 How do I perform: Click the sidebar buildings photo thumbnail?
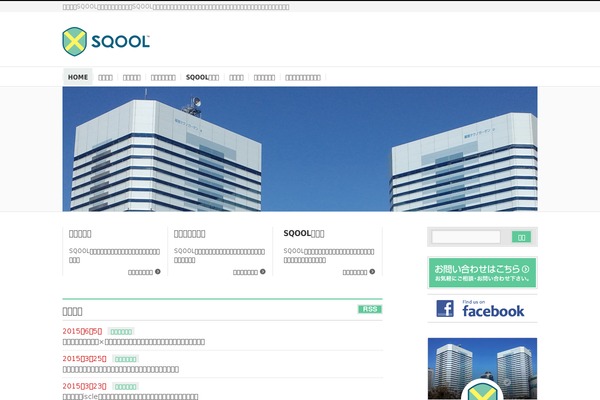point(482,369)
